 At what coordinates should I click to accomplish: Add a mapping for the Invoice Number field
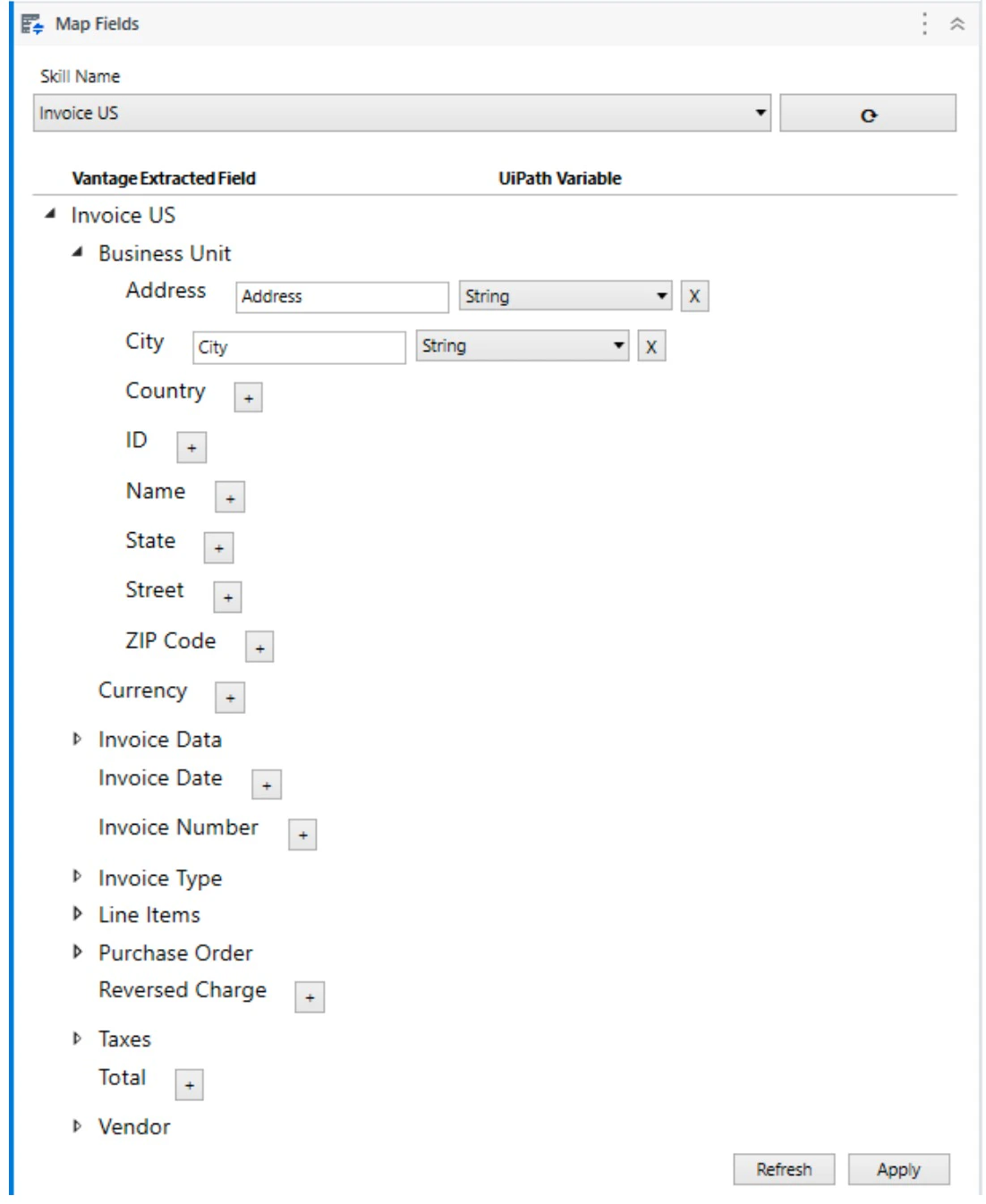(303, 834)
